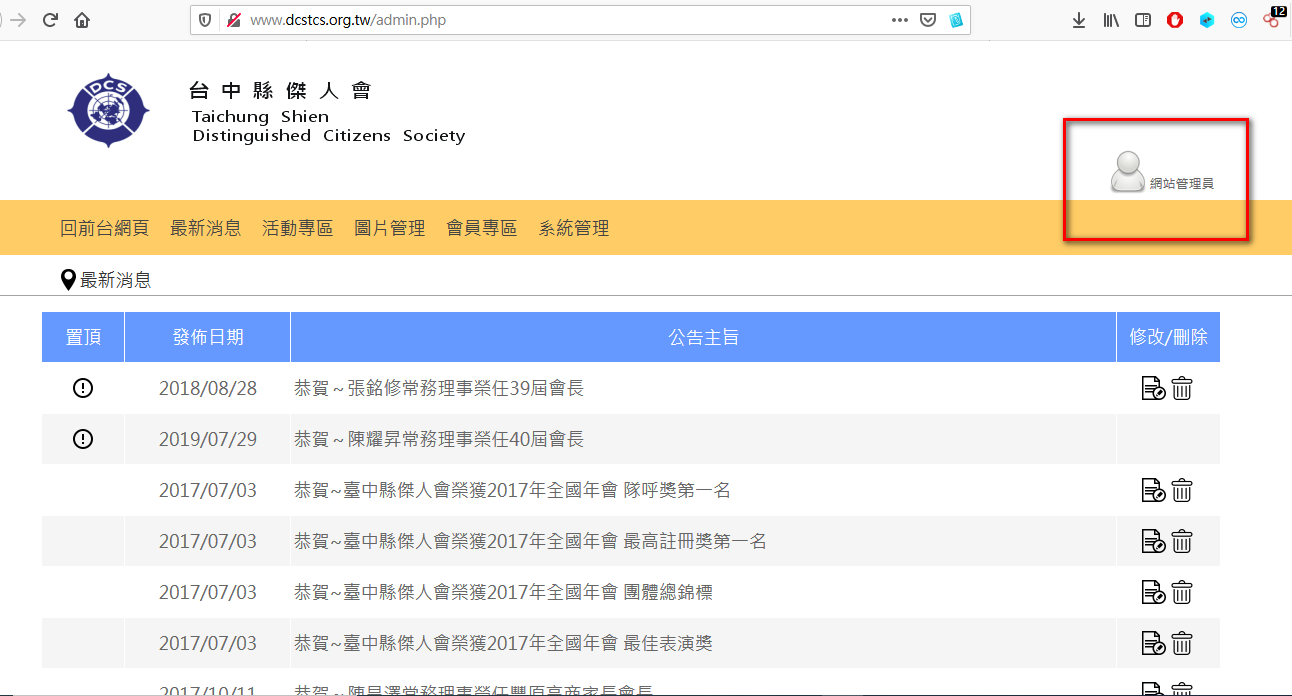Click the 網站管理員 user label
The height and width of the screenshot is (696, 1292).
tap(1181, 184)
